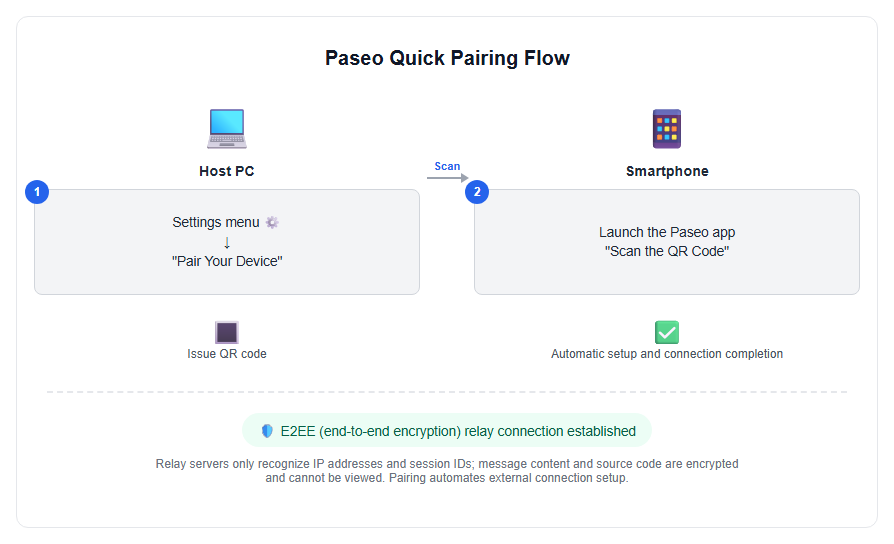Click Automatic setup and connection completion text
Viewport: 894px width, 544px height.
tap(667, 354)
